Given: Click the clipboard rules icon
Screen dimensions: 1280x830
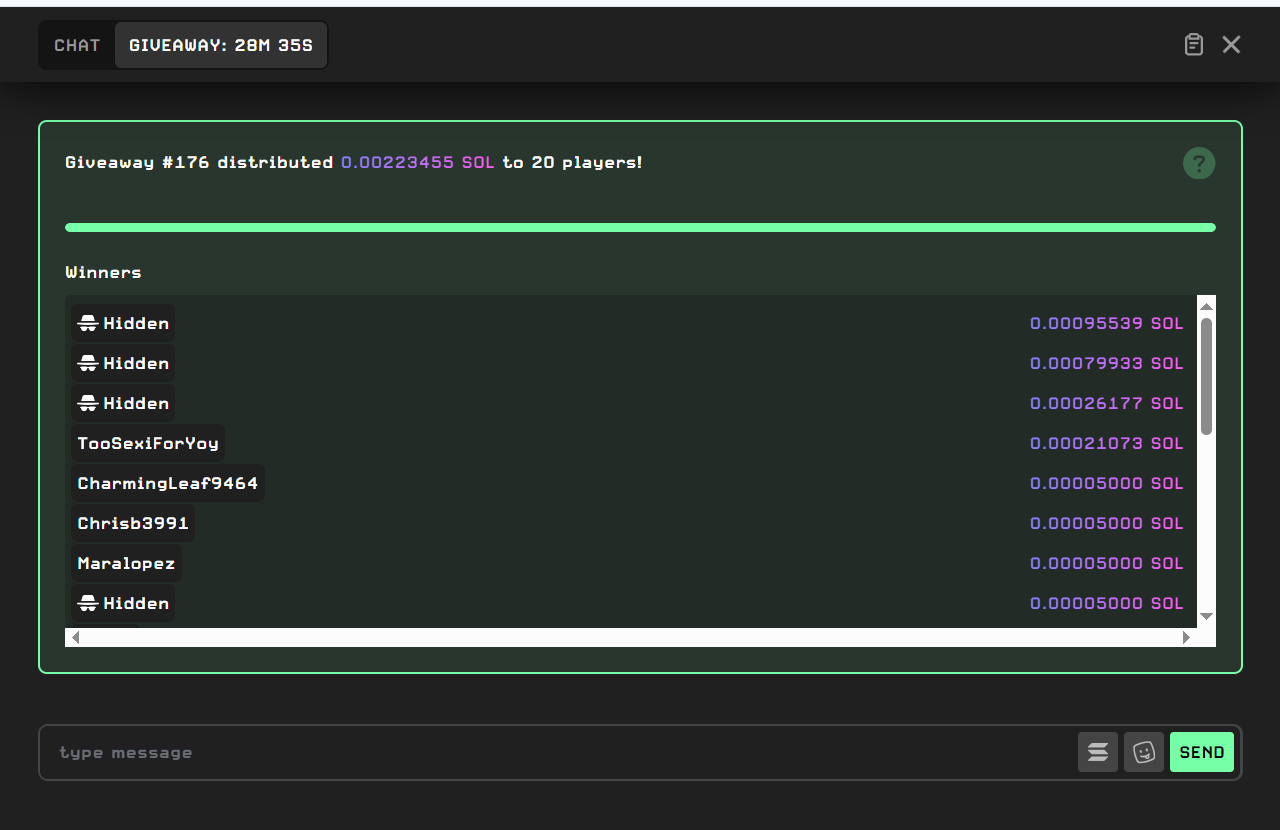Looking at the screenshot, I should tap(1193, 45).
